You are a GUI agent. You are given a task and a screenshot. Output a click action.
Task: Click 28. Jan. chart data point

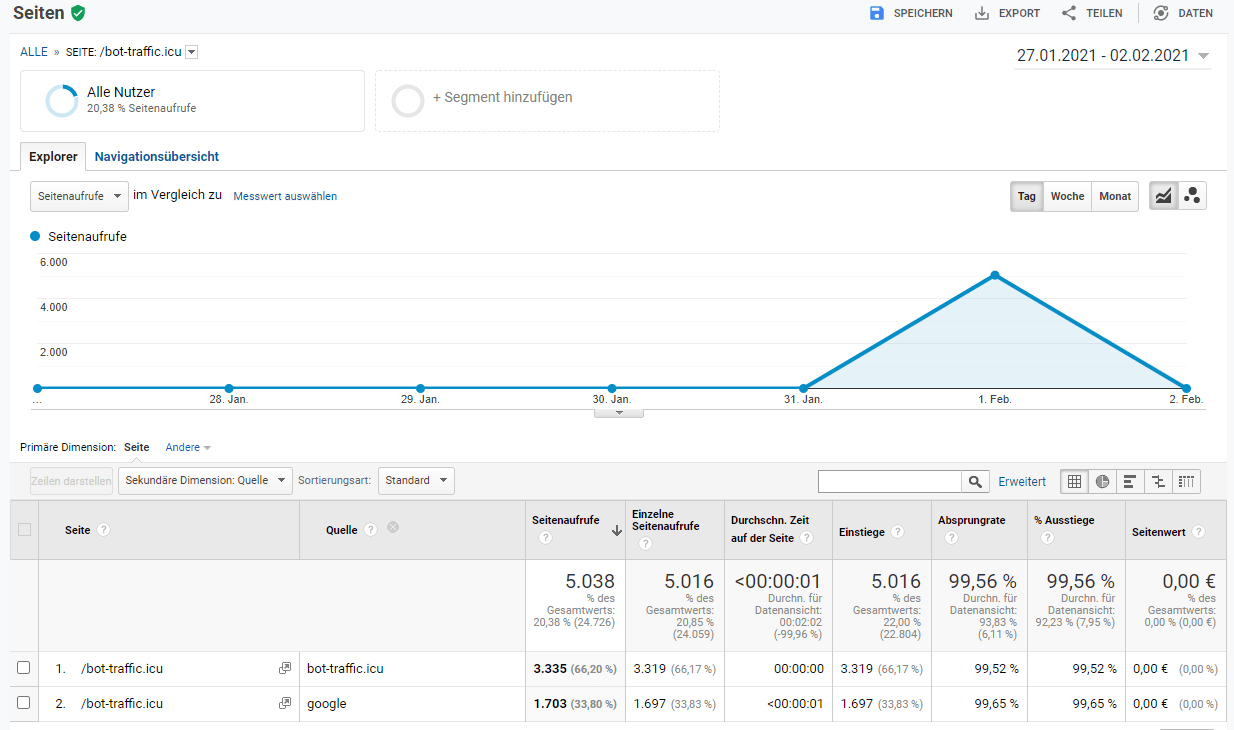click(229, 388)
